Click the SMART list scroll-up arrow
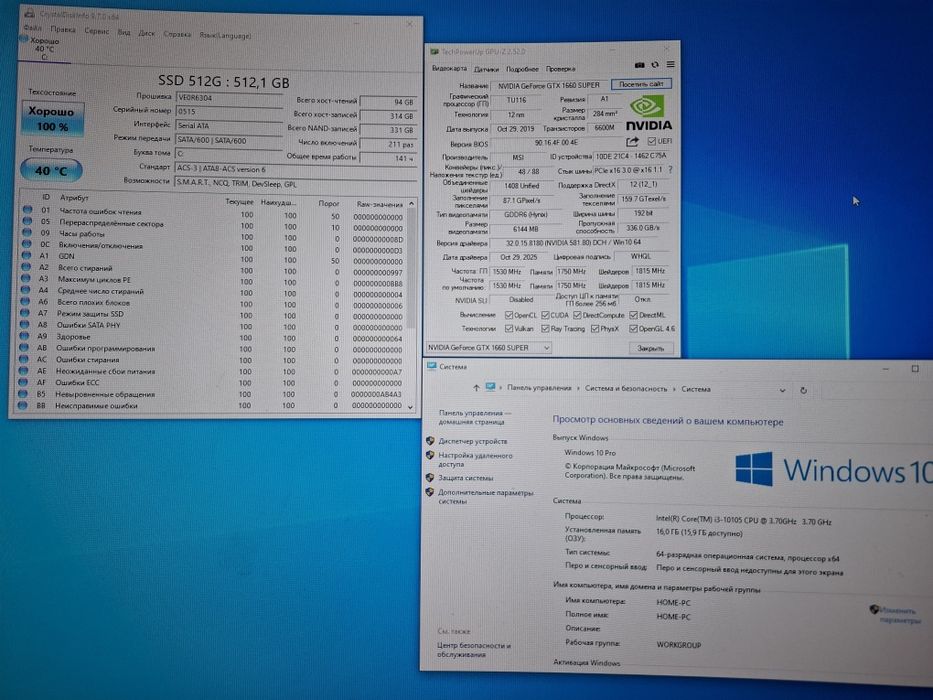The width and height of the screenshot is (933, 700). [411, 204]
